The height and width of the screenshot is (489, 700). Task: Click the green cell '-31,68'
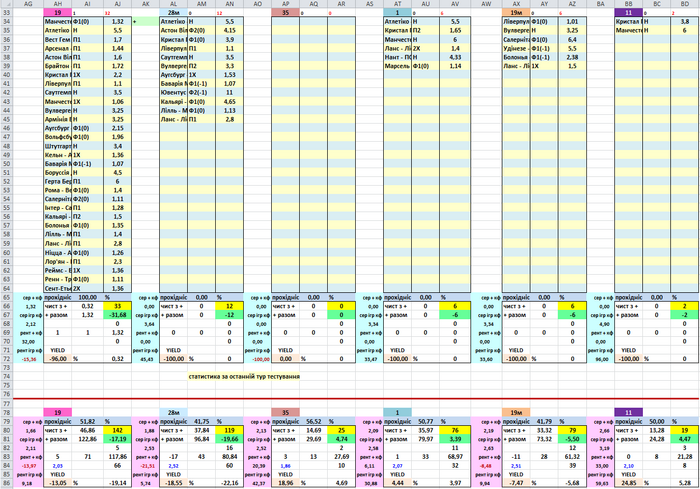[x=117, y=315]
